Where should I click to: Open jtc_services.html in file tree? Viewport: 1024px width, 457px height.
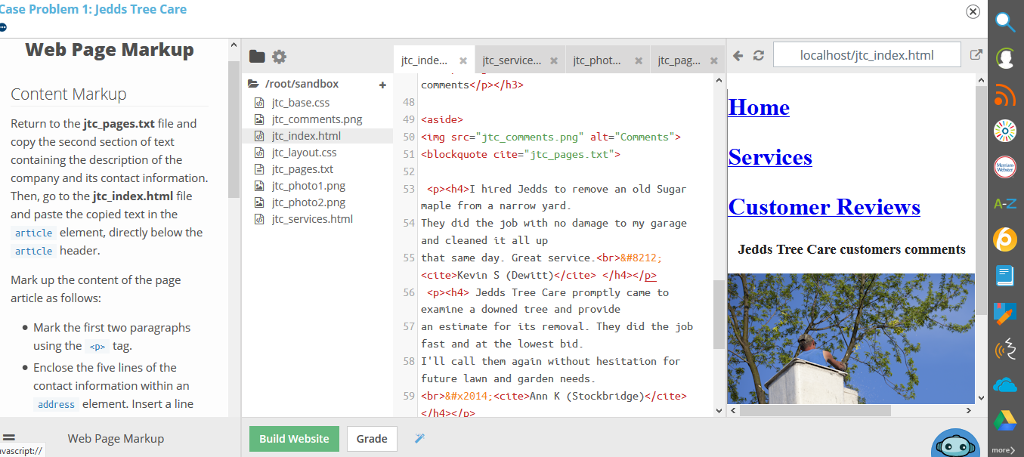click(312, 219)
